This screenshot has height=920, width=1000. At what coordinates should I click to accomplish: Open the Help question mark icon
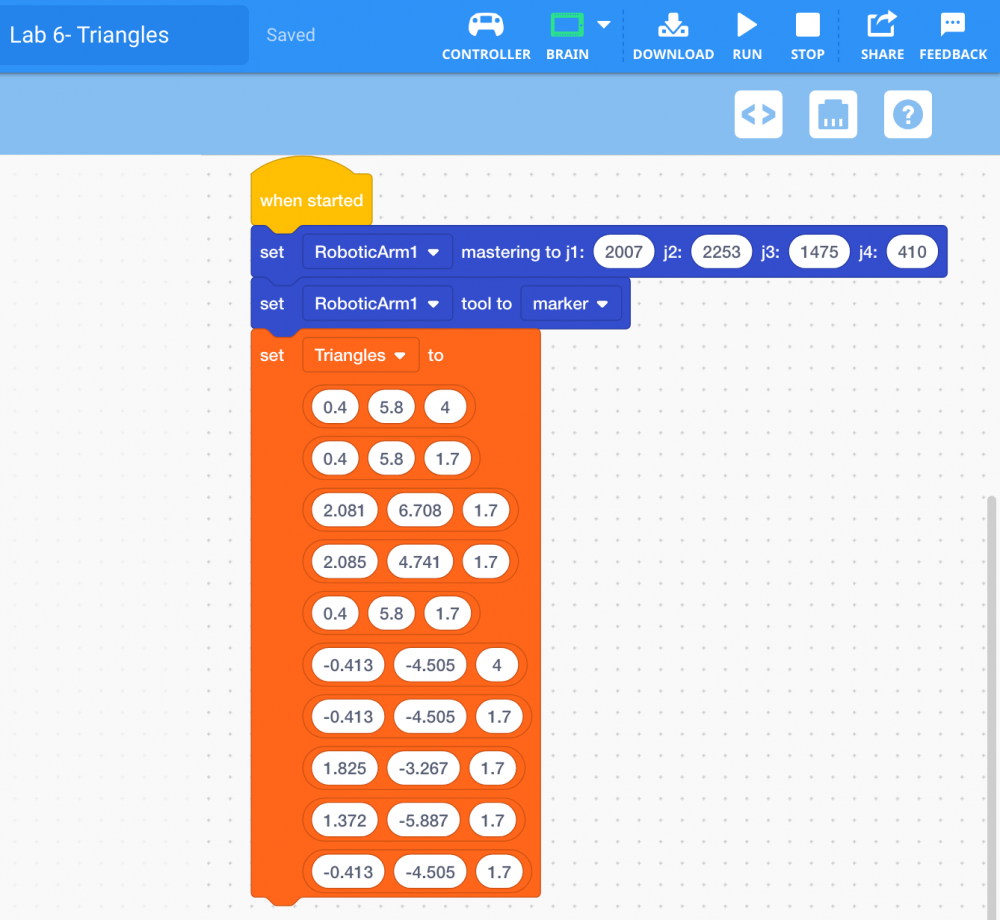908,115
